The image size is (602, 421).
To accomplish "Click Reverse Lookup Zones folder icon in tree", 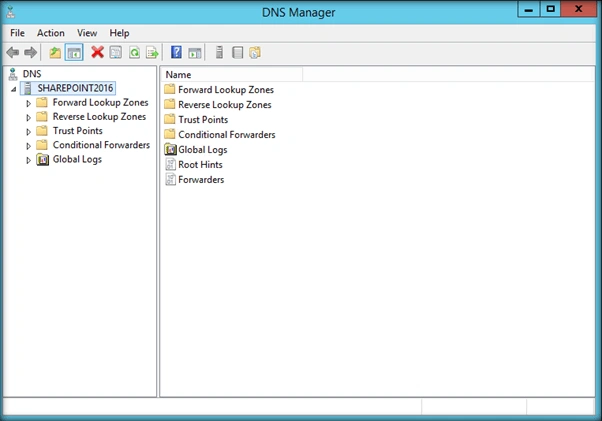I will 42,117.
